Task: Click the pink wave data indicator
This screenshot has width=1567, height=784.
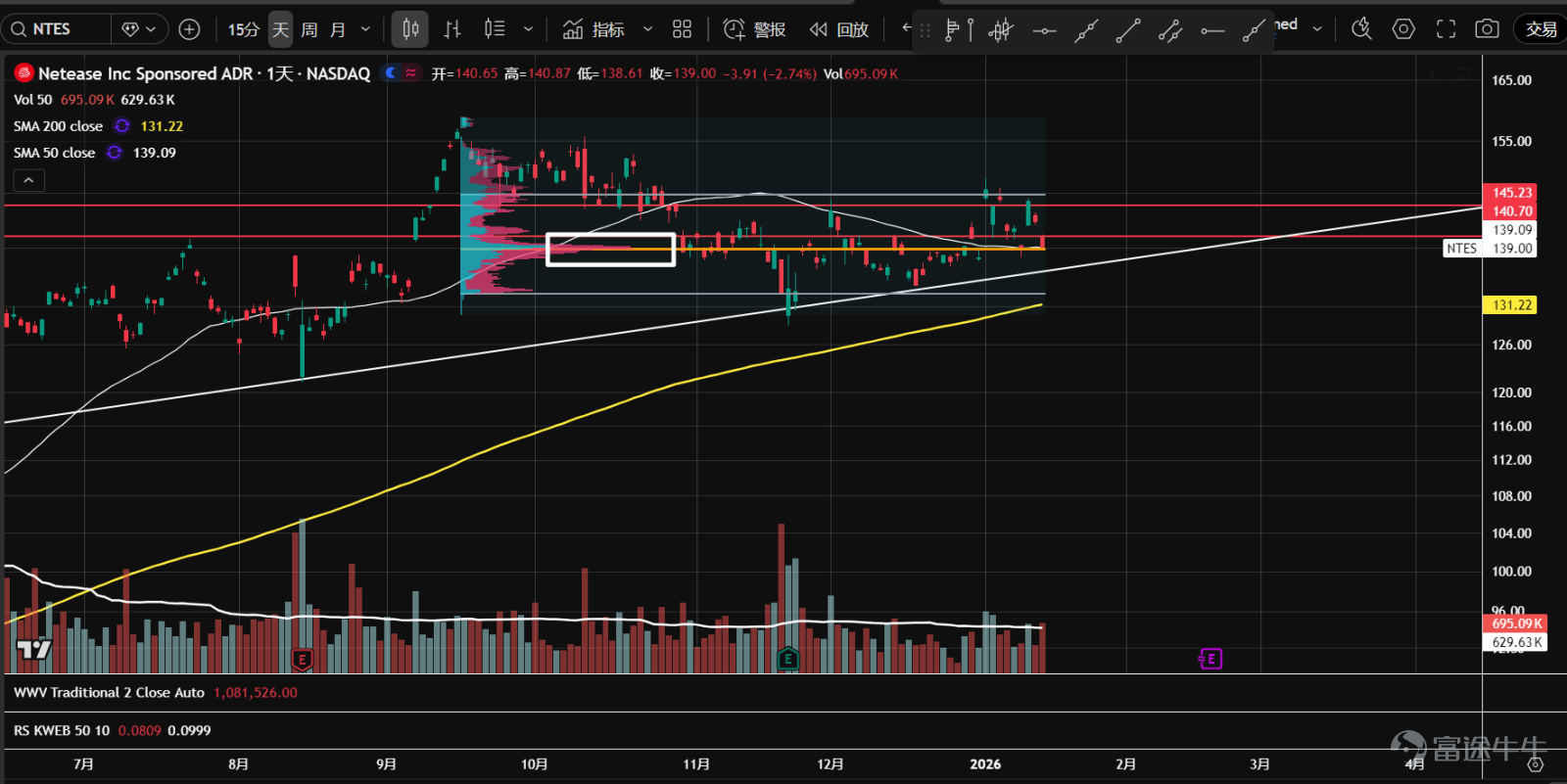Action: [x=411, y=72]
